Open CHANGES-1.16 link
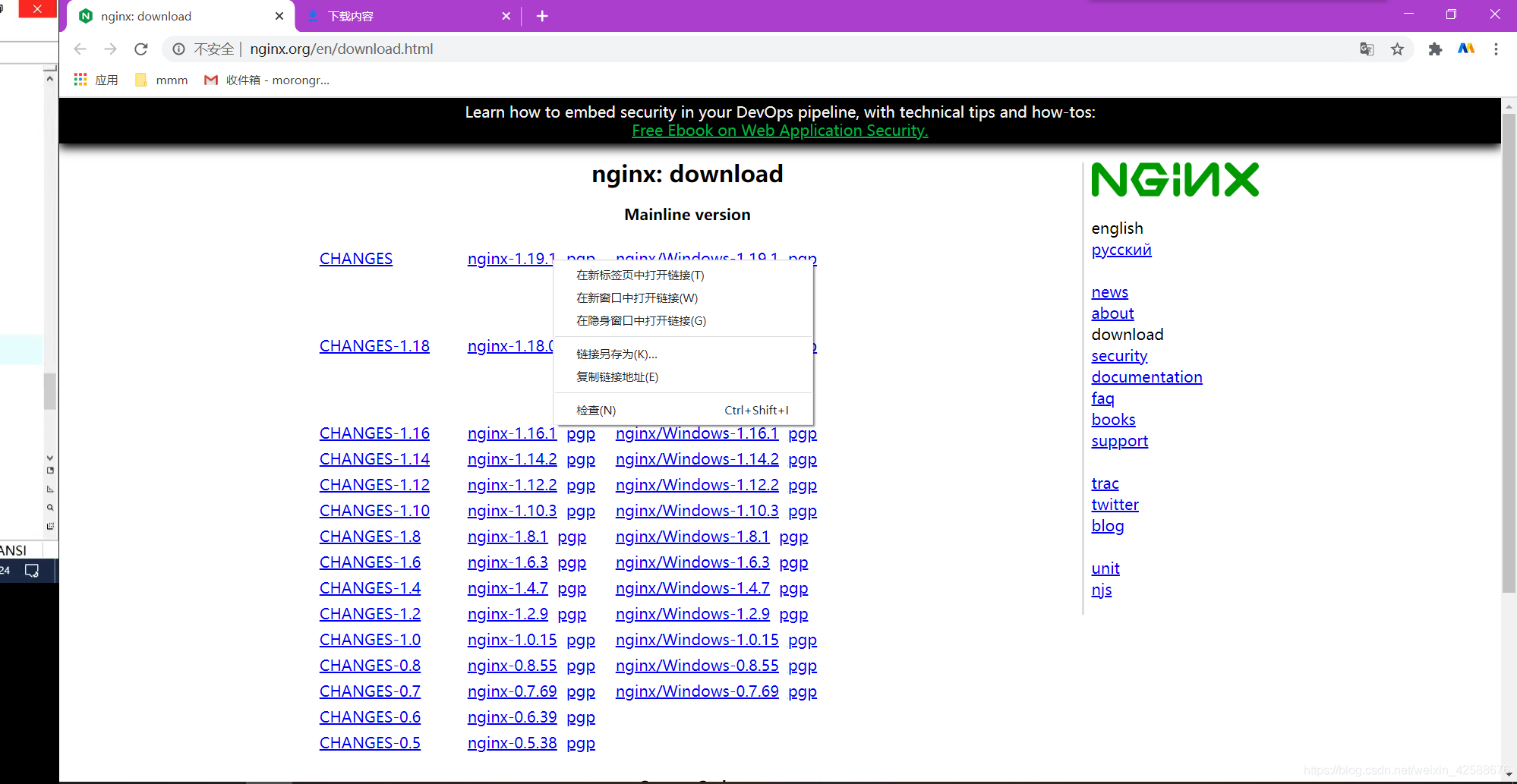 (374, 433)
